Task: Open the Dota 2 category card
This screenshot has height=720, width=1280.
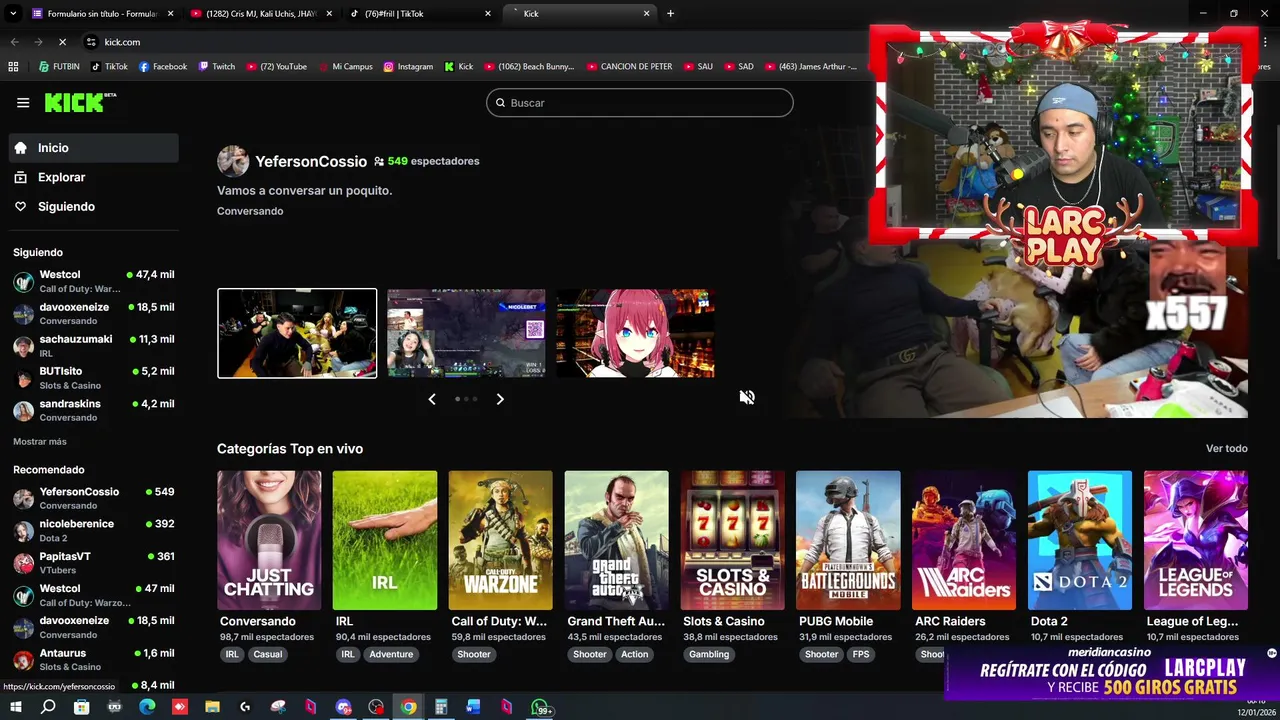Action: click(x=1080, y=540)
